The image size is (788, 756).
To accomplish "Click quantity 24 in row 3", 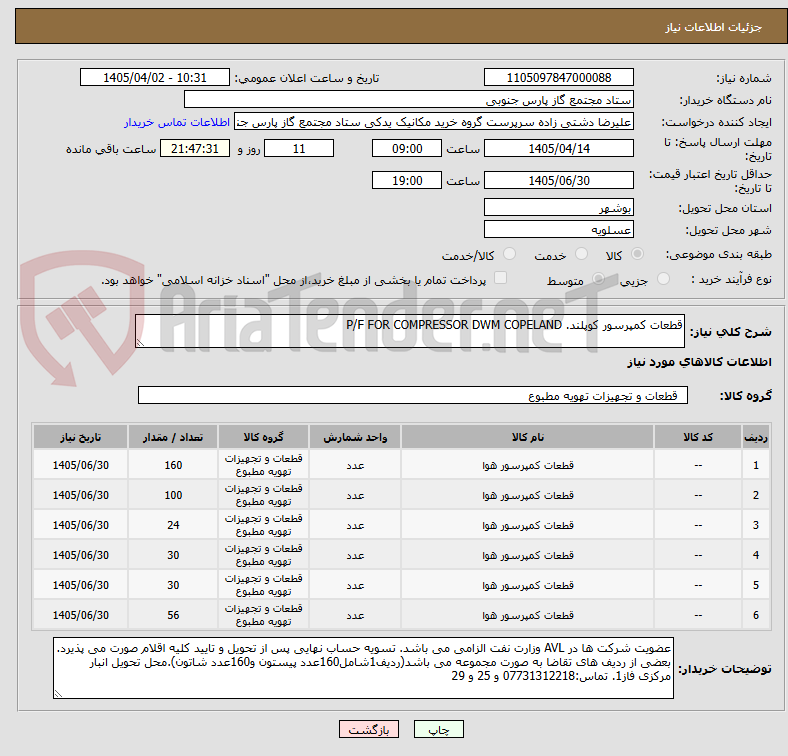I will click(173, 525).
